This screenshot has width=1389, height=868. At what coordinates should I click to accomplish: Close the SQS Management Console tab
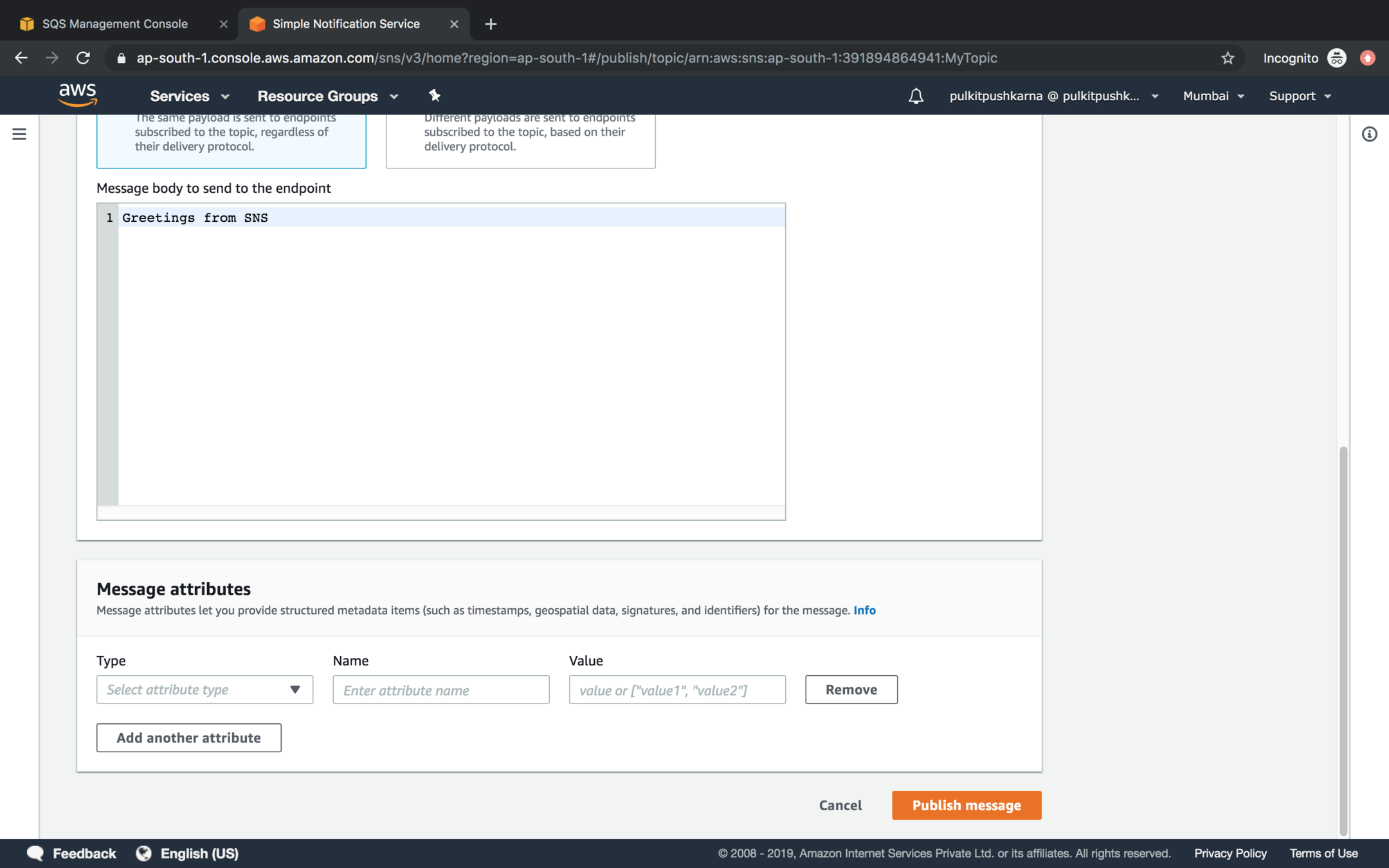pos(223,24)
